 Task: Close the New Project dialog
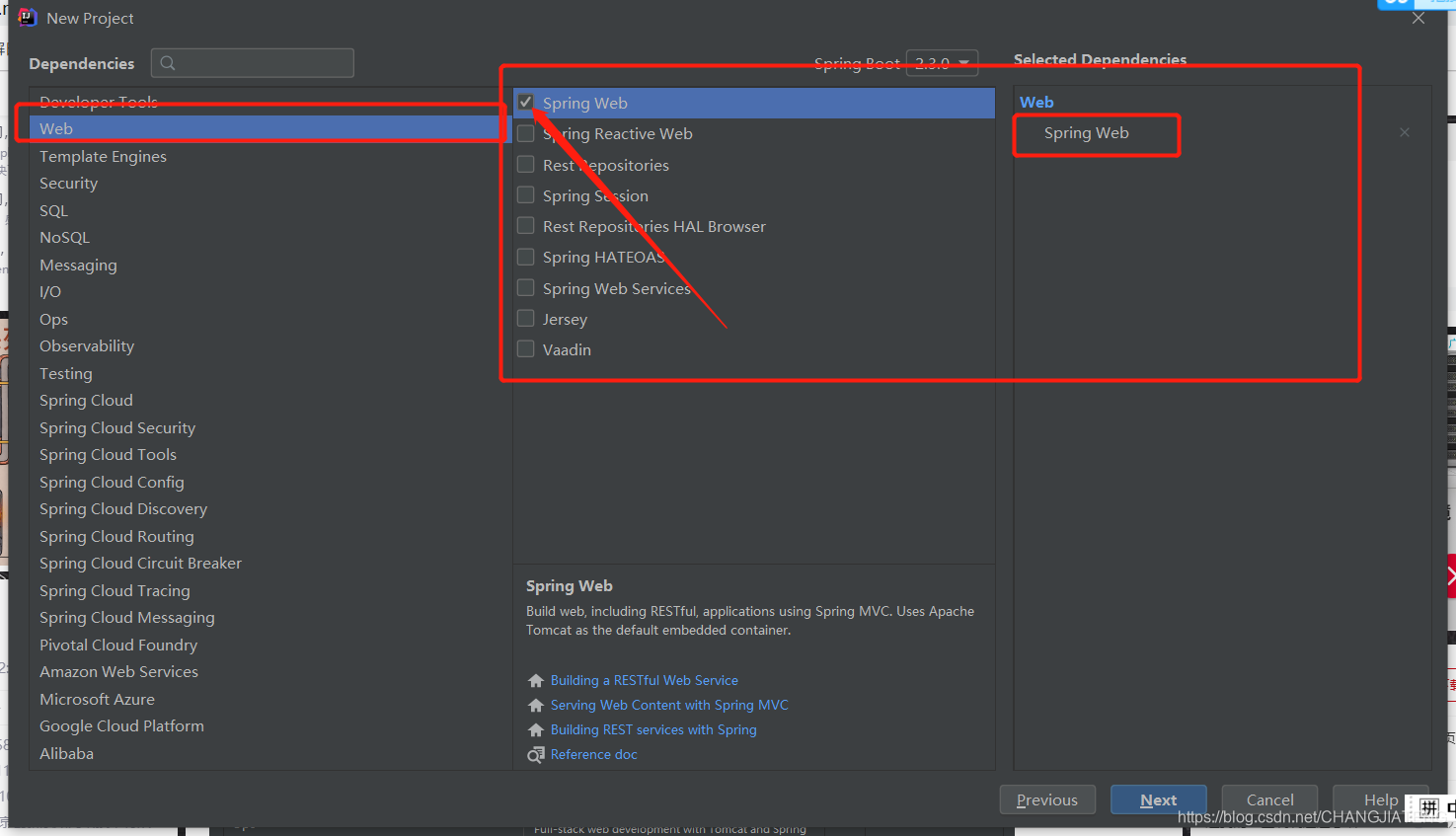(x=1418, y=18)
